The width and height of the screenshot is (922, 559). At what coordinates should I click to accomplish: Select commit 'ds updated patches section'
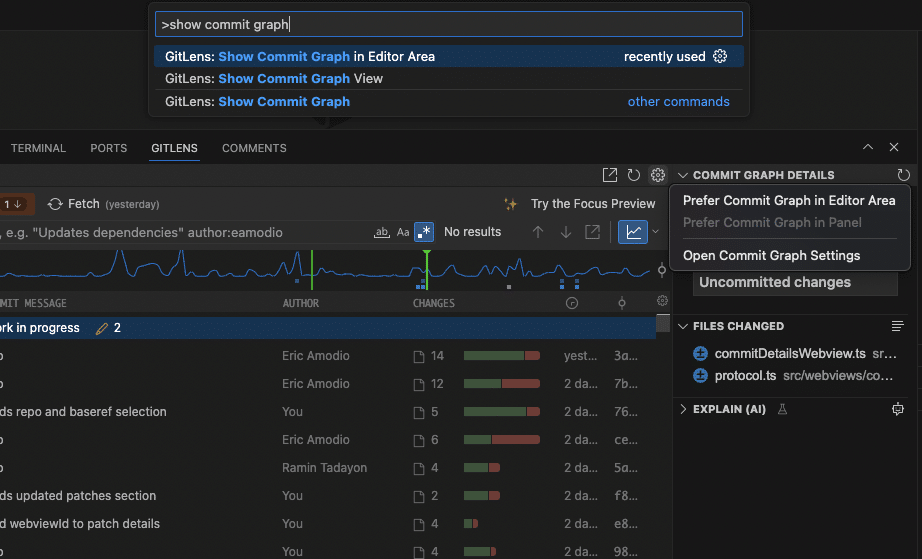pos(78,496)
